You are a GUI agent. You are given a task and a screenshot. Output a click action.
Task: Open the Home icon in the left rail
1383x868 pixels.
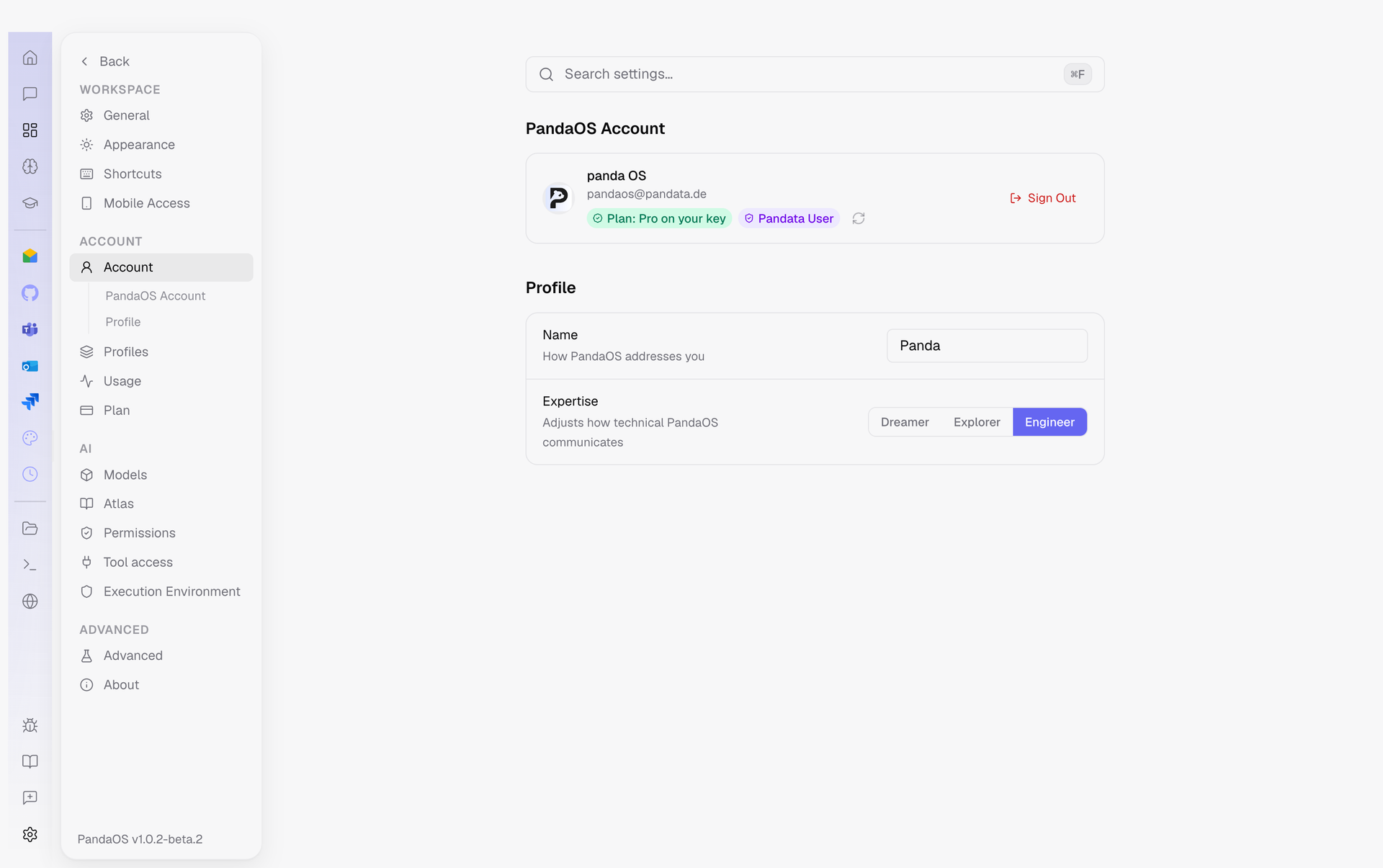pyautogui.click(x=30, y=58)
